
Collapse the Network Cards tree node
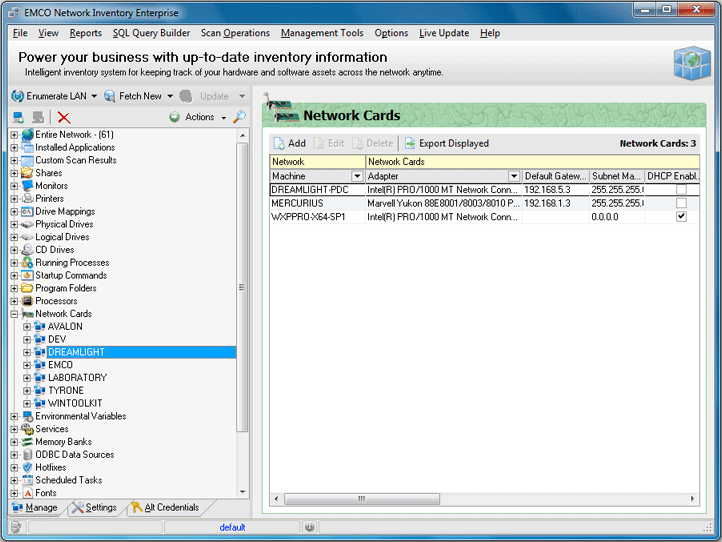[x=14, y=314]
